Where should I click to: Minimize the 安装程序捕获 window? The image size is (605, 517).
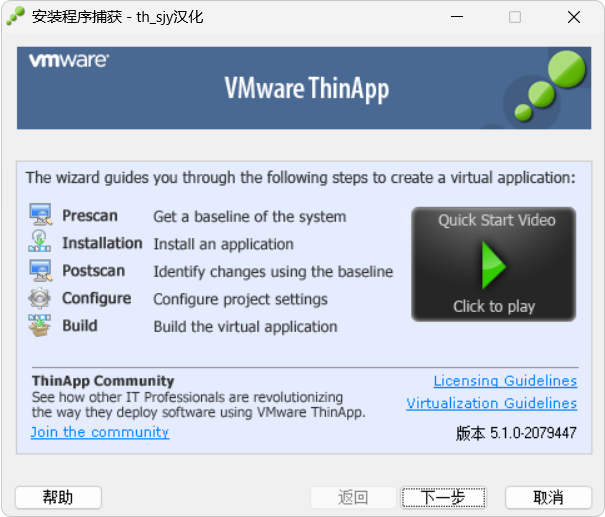tap(457, 17)
